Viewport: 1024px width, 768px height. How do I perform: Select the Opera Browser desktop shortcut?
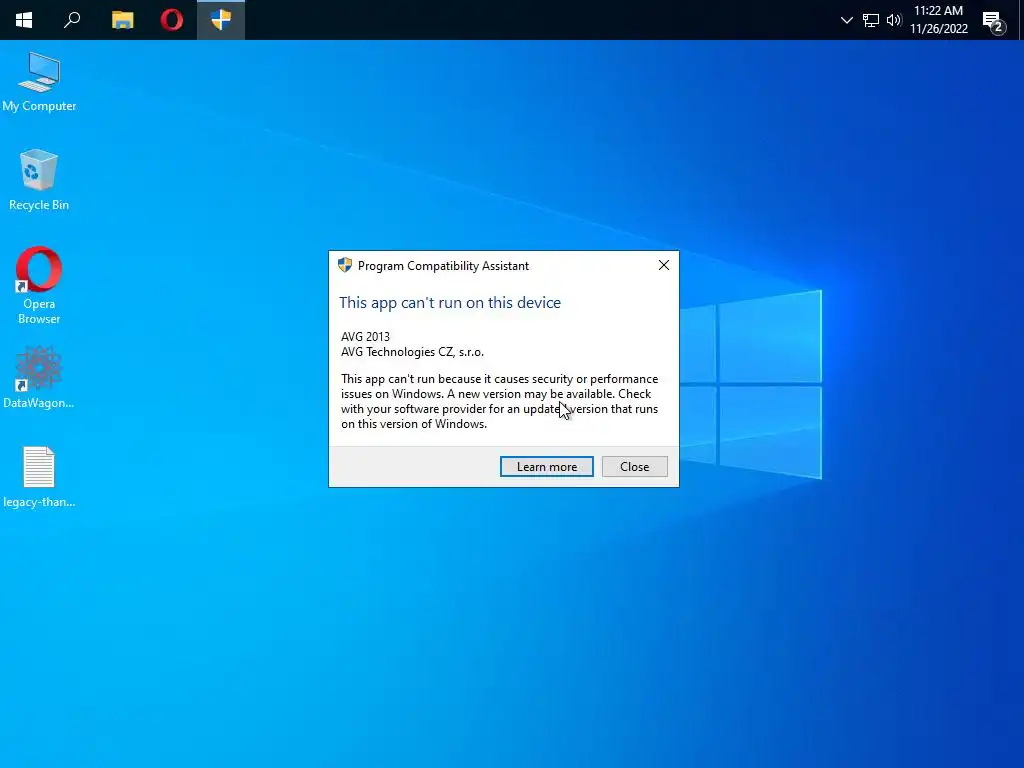click(39, 285)
